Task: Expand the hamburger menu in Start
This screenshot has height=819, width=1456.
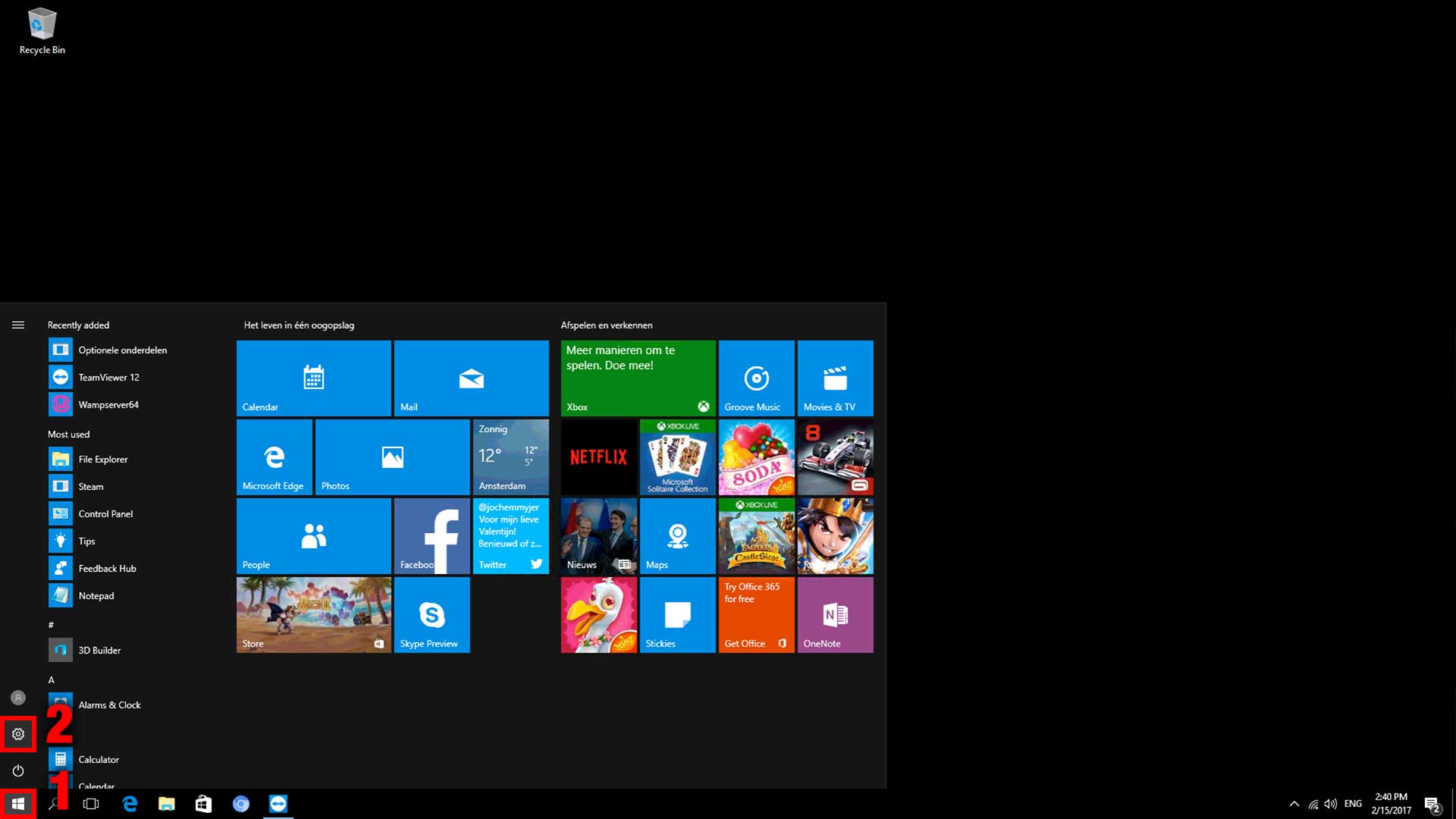Action: [18, 325]
